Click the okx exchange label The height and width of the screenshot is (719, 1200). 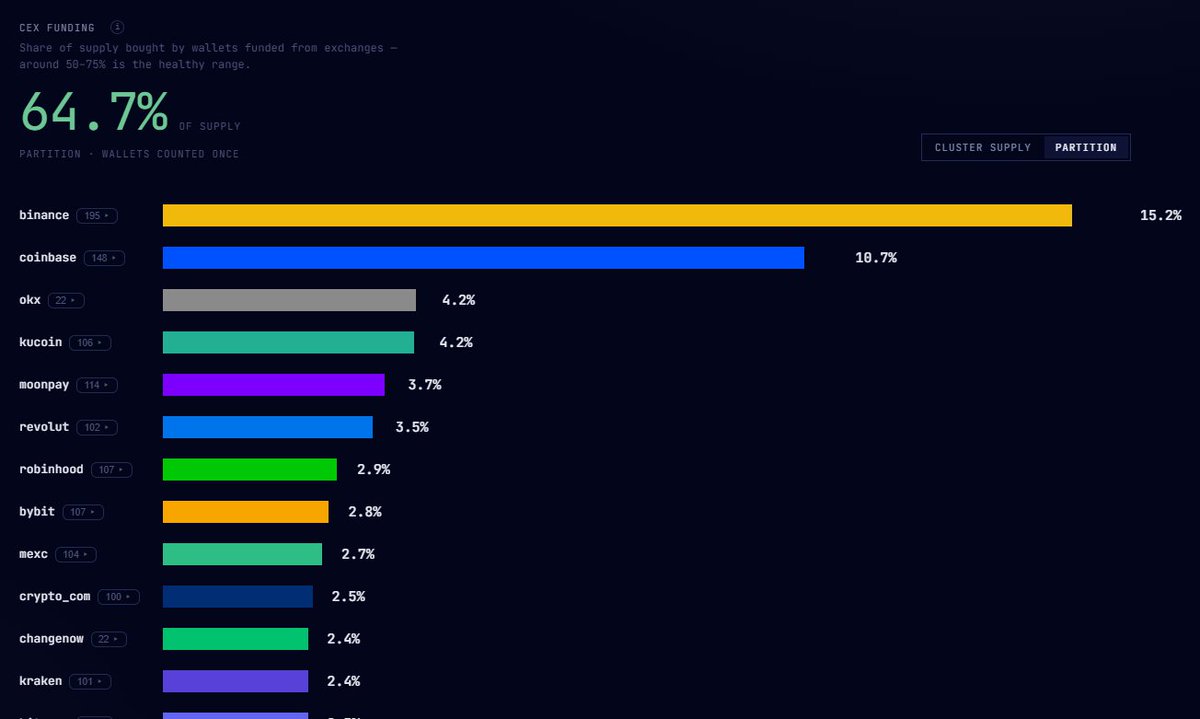tap(30, 300)
